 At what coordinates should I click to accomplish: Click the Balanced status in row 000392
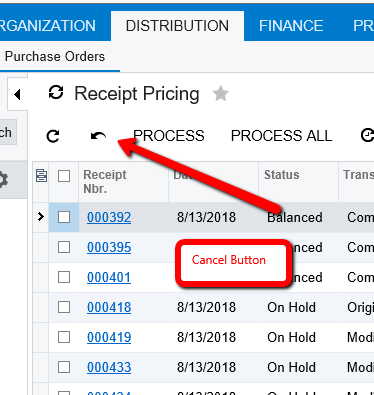point(295,217)
